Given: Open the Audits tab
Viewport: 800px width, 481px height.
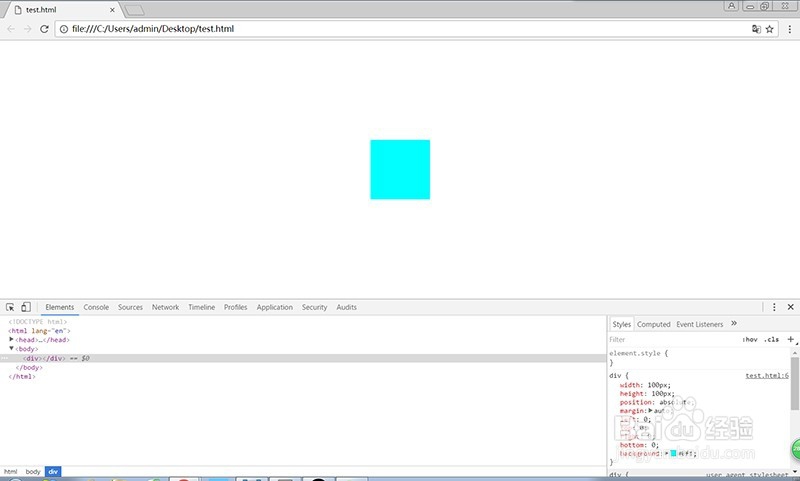Looking at the screenshot, I should point(346,307).
